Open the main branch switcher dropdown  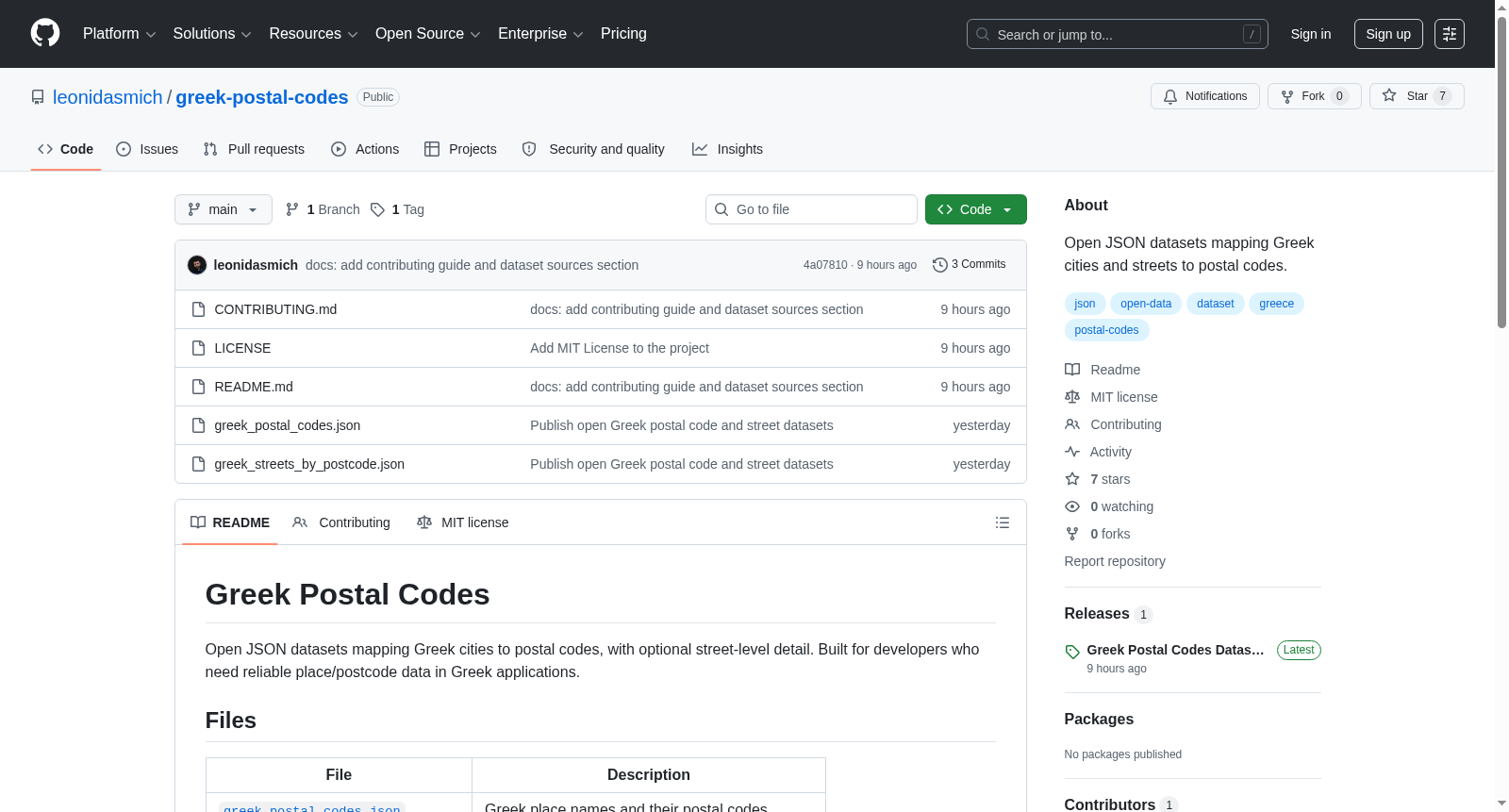(224, 209)
